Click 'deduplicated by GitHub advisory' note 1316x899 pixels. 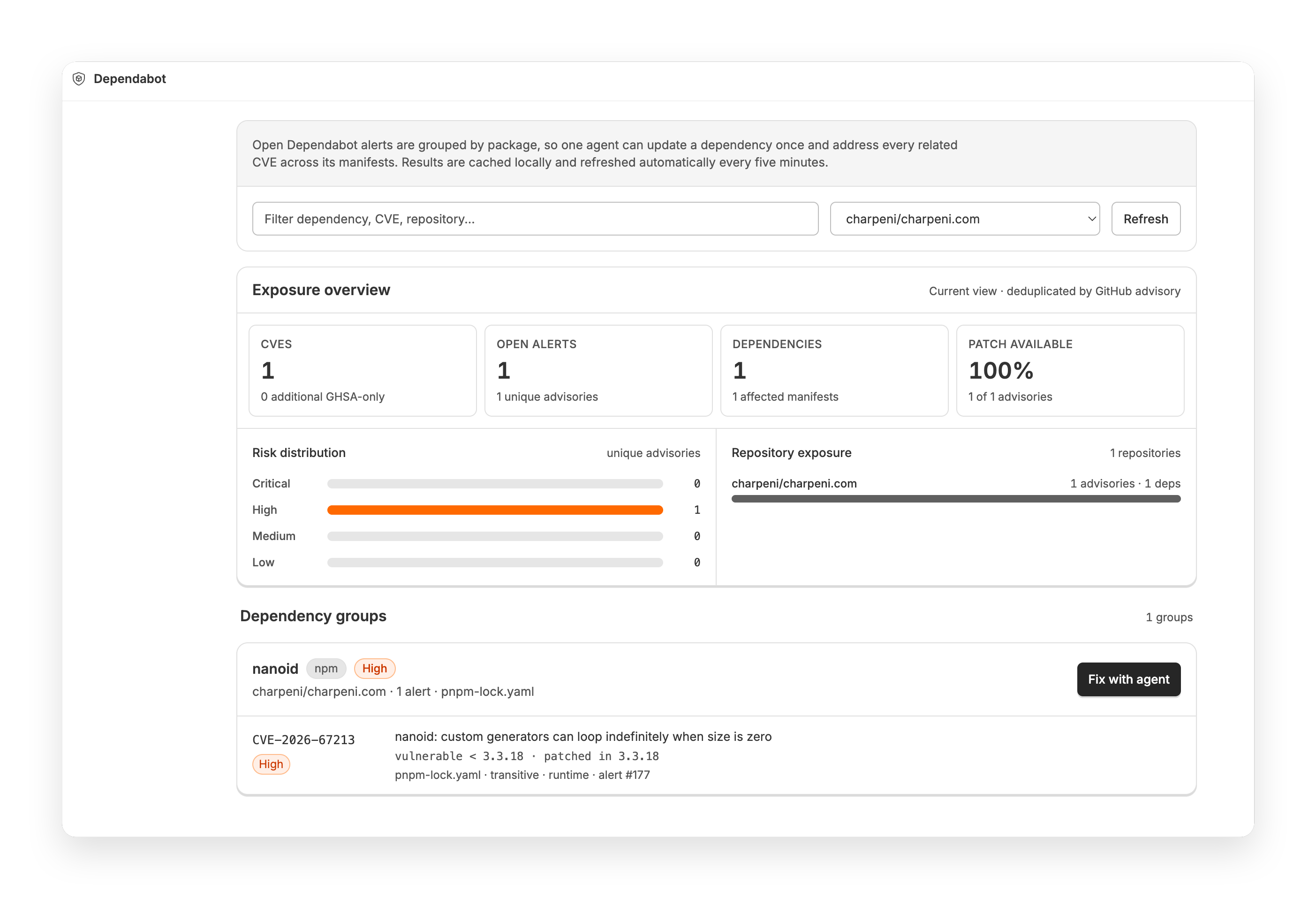coord(1093,291)
